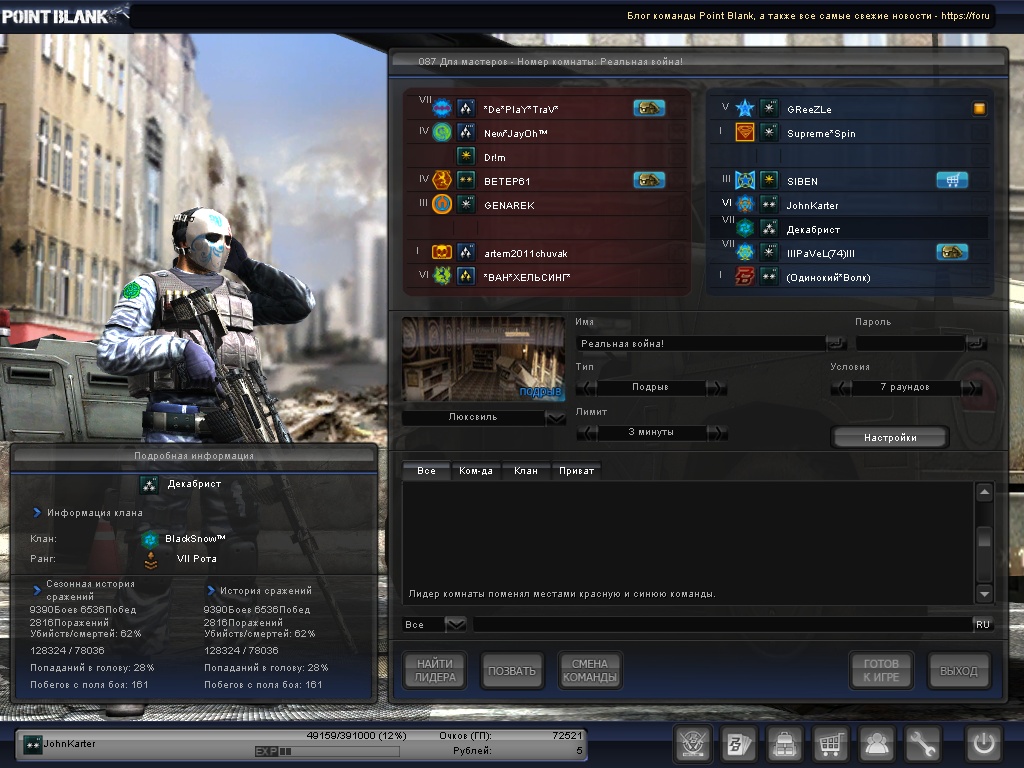Click the orange host marker next to GReeZLe
Screen dimensions: 1024x768
[979, 108]
